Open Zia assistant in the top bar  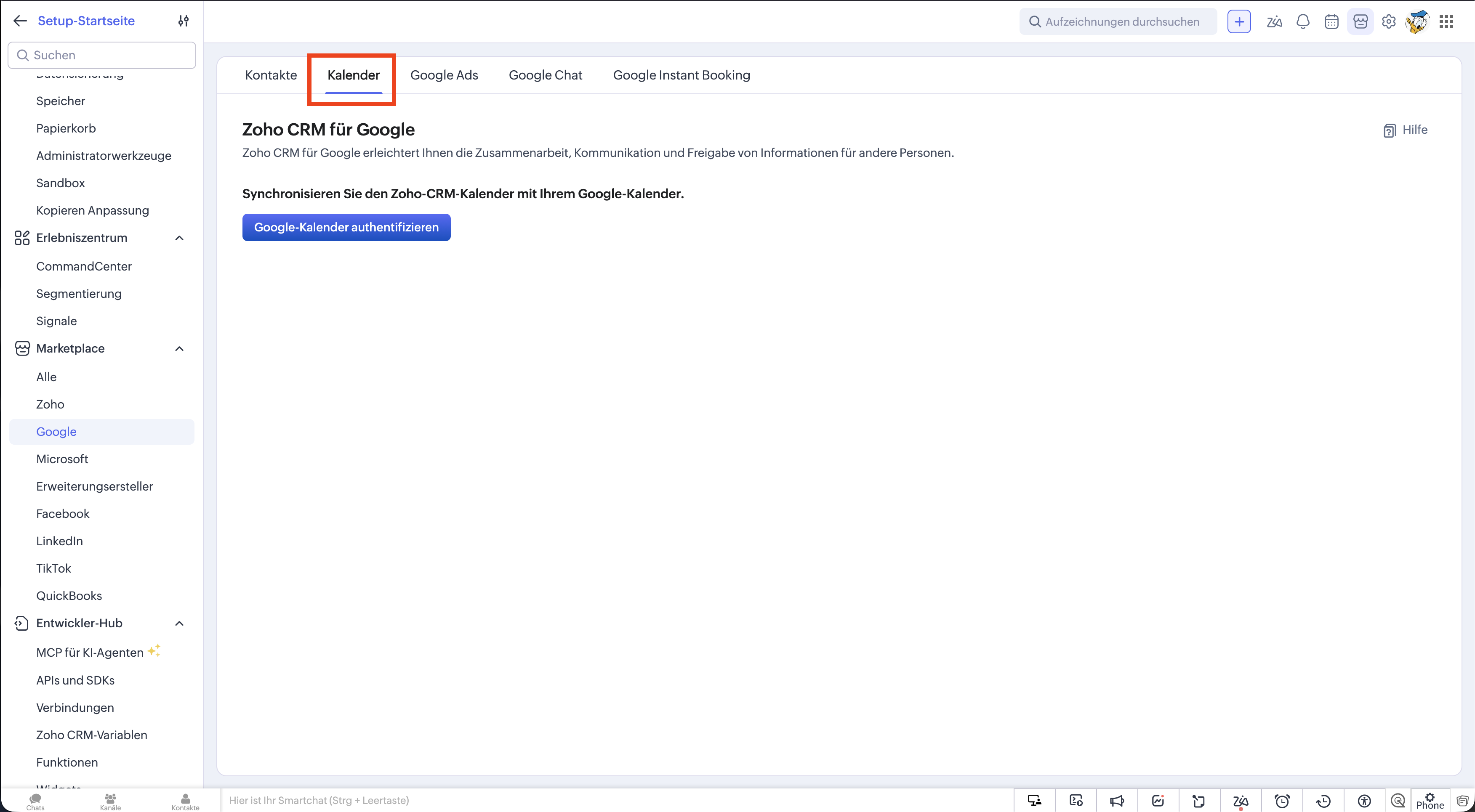pyautogui.click(x=1274, y=22)
